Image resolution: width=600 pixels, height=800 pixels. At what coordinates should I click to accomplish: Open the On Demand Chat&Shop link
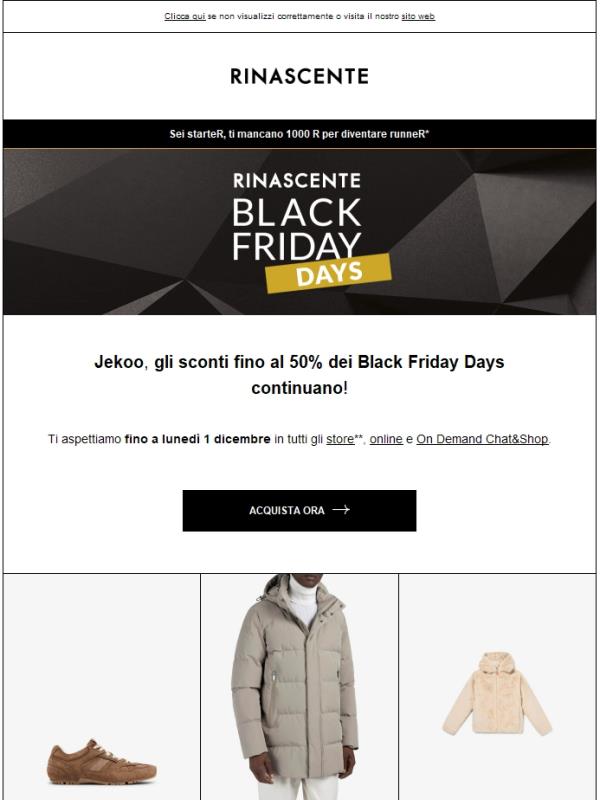(x=482, y=439)
